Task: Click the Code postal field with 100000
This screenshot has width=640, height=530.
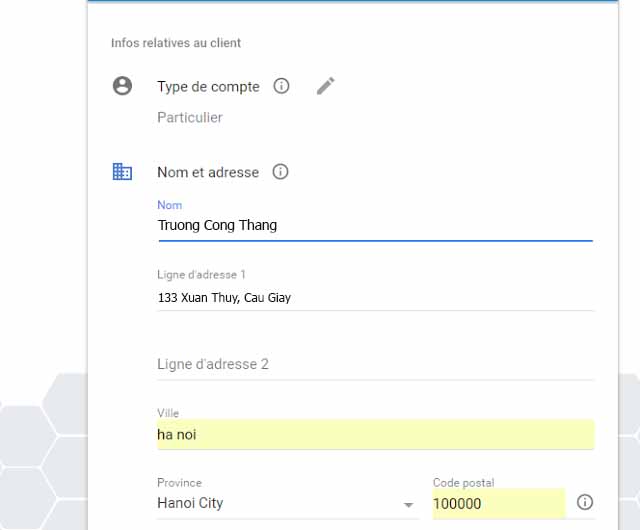Action: pyautogui.click(x=497, y=504)
